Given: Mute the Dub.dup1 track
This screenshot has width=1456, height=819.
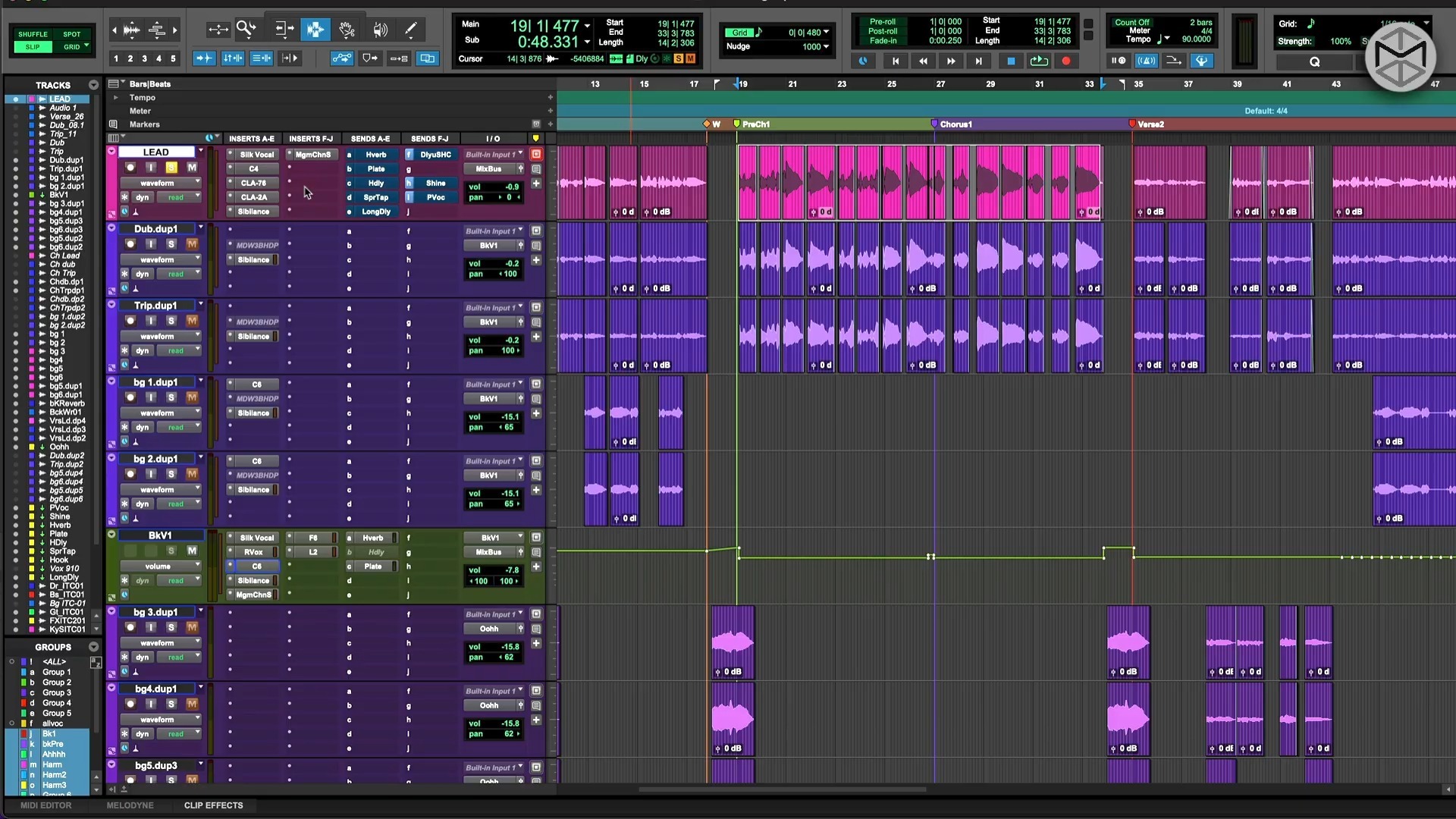Looking at the screenshot, I should 192,244.
